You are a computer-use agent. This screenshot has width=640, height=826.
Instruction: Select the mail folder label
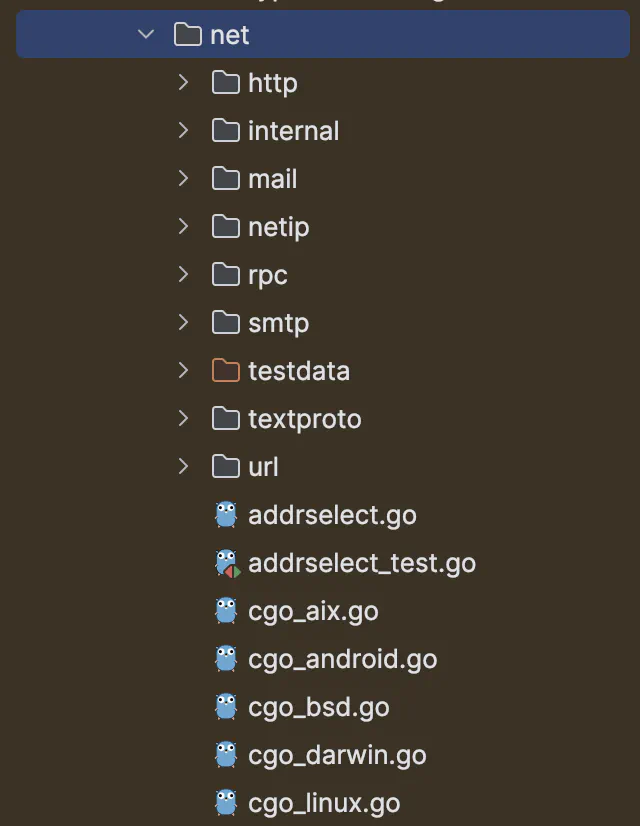click(272, 179)
